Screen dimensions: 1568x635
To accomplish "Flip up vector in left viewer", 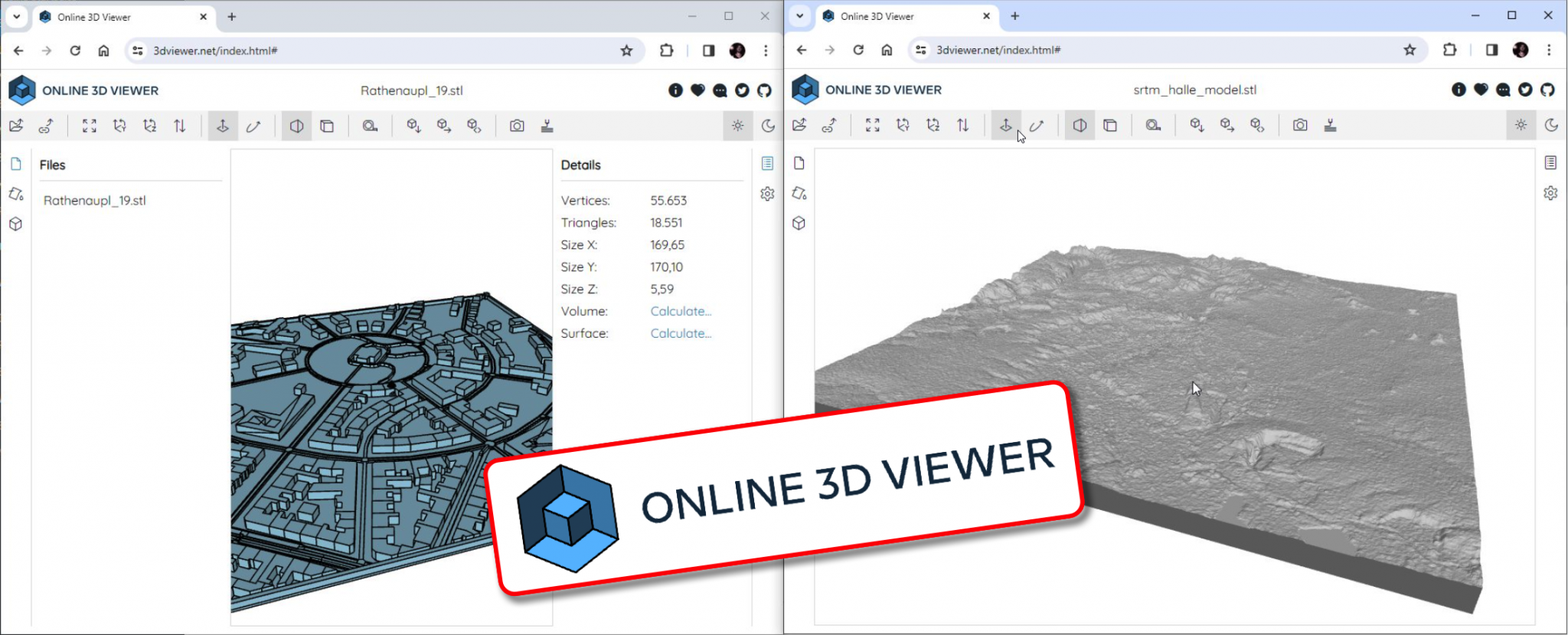I will click(x=179, y=126).
